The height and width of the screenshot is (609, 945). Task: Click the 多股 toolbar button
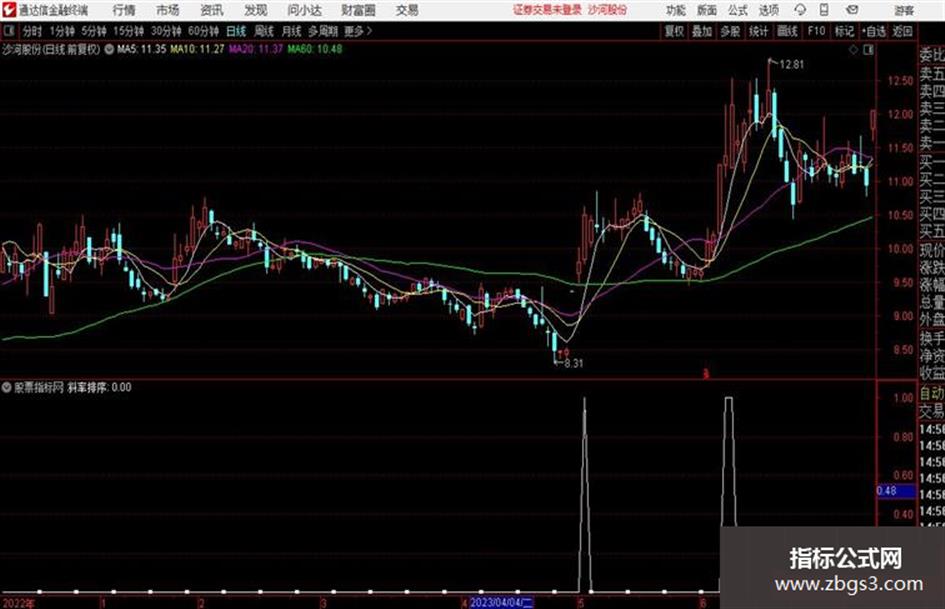[x=730, y=31]
